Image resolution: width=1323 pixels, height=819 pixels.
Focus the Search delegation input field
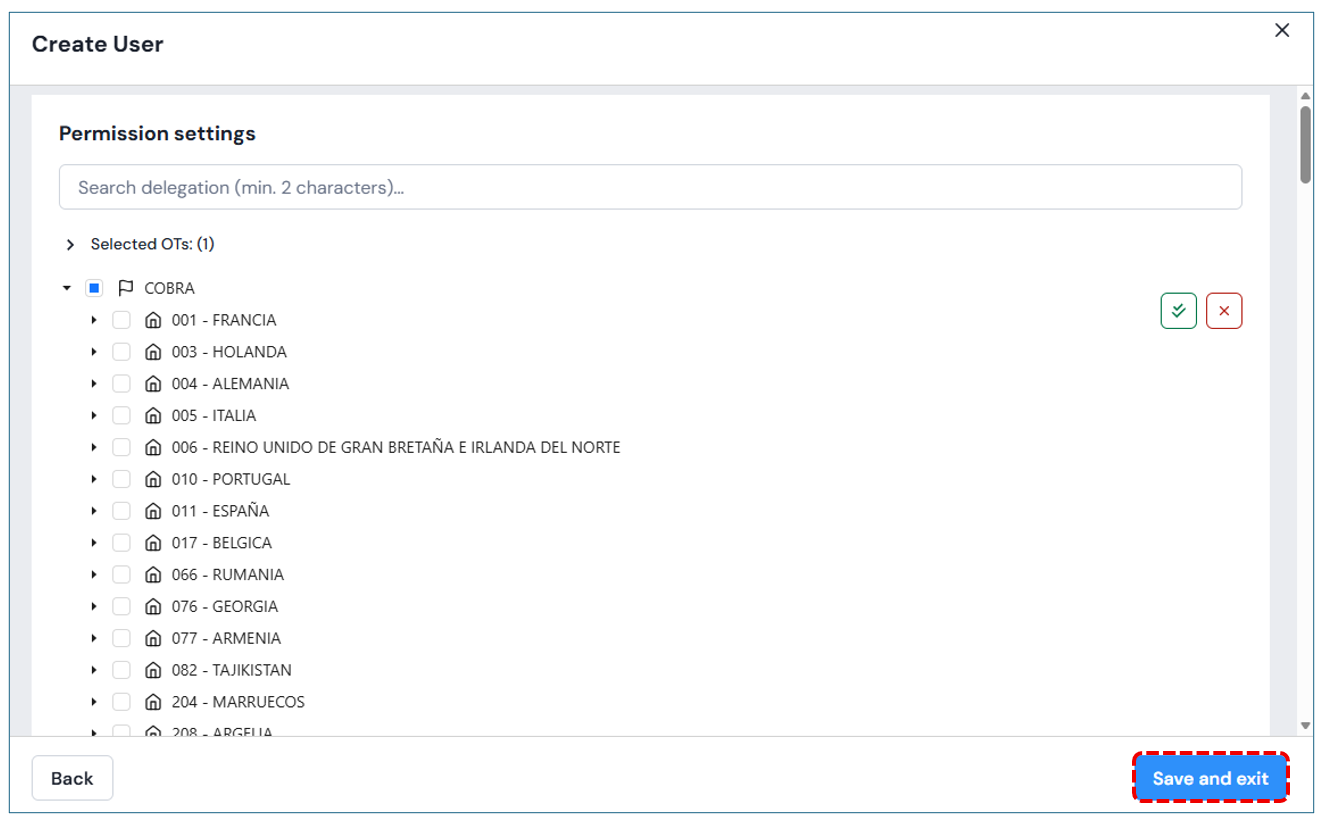[x=650, y=187]
